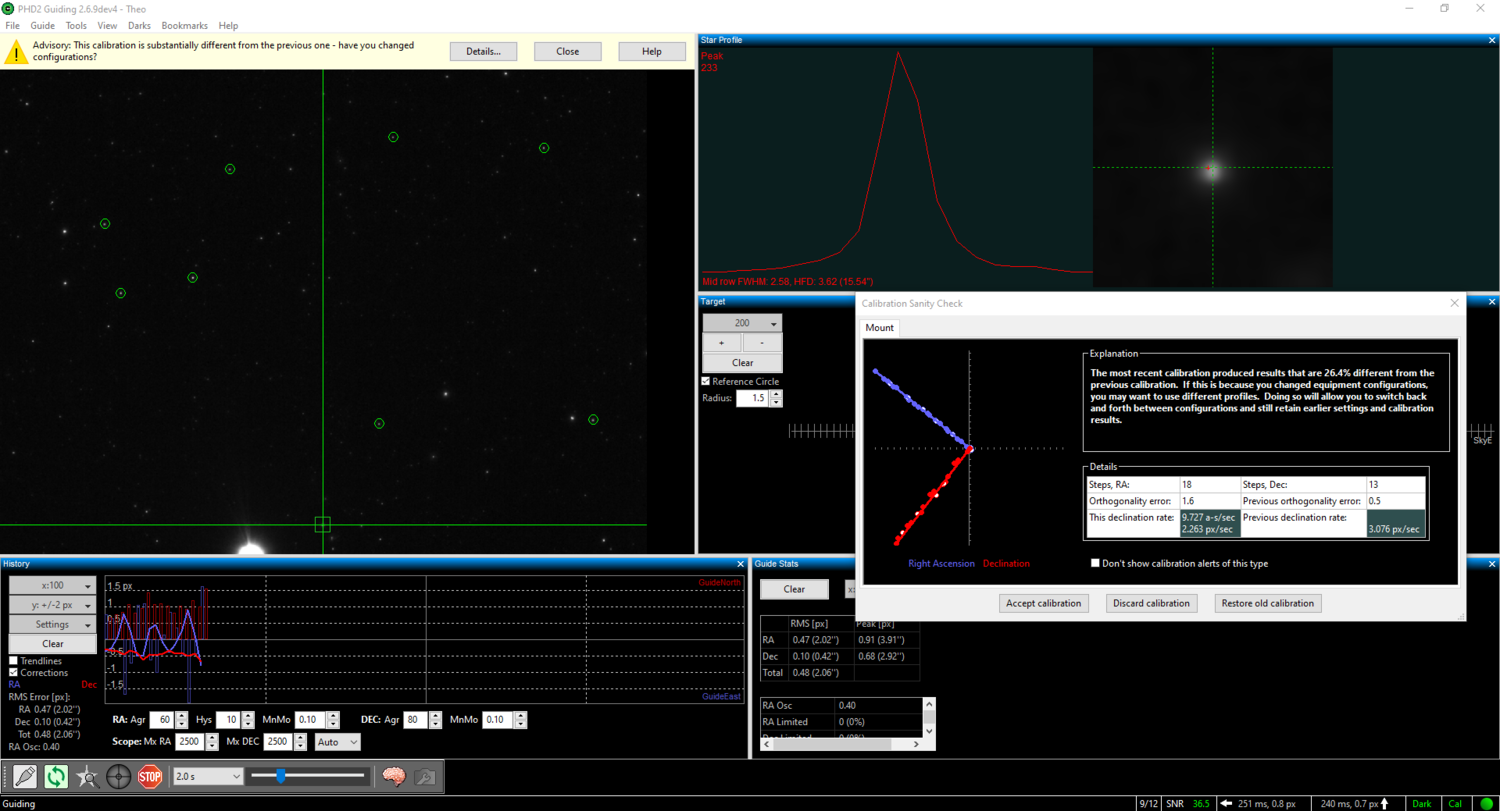The width and height of the screenshot is (1500, 811).
Task: Click the green status circle in status bar
Action: (x=1485, y=803)
